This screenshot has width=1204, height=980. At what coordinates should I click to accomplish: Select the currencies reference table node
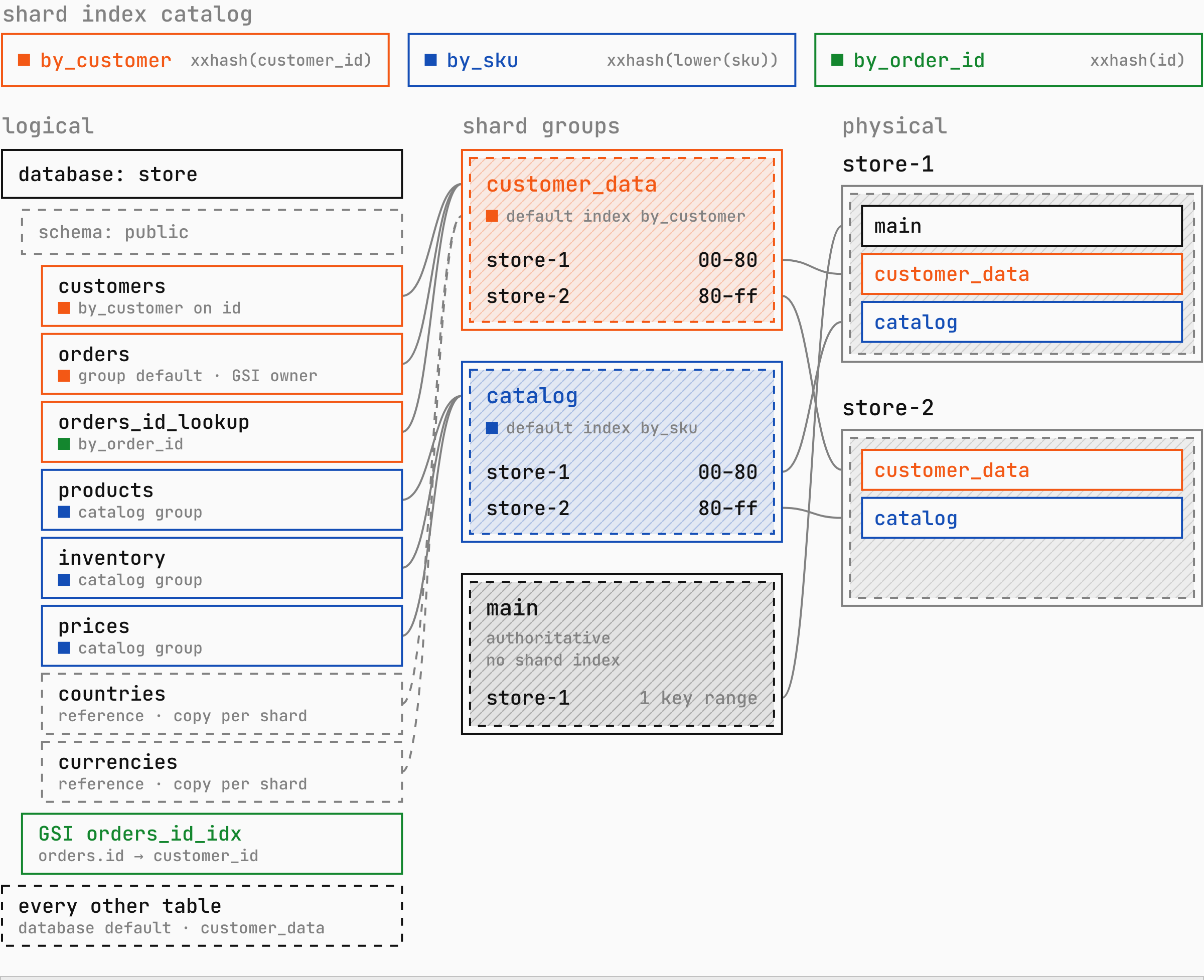pos(222,772)
